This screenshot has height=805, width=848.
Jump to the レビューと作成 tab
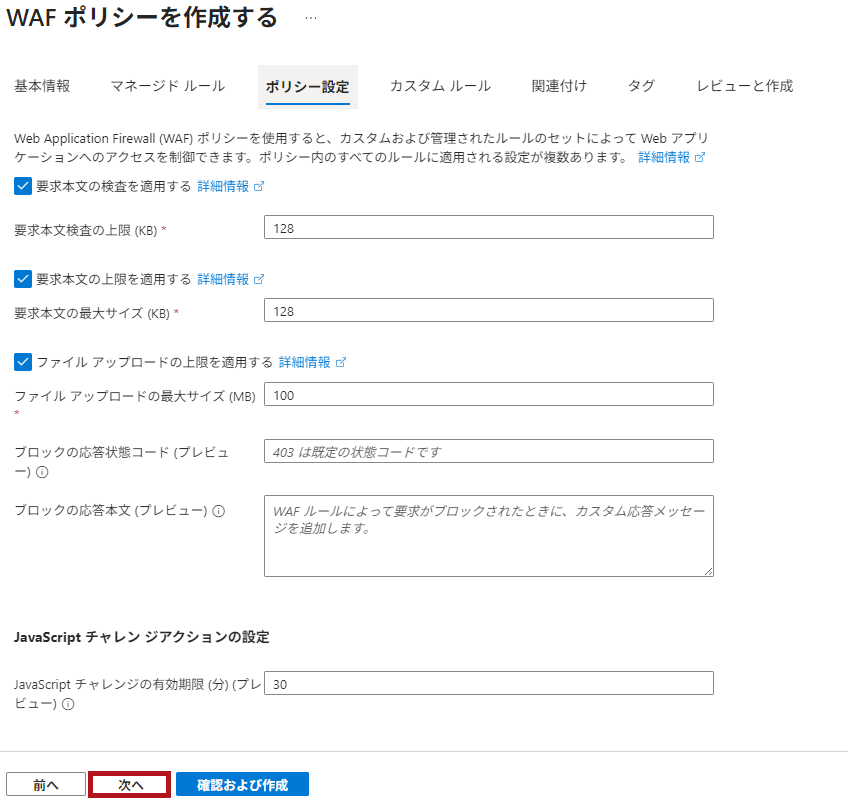[x=744, y=86]
